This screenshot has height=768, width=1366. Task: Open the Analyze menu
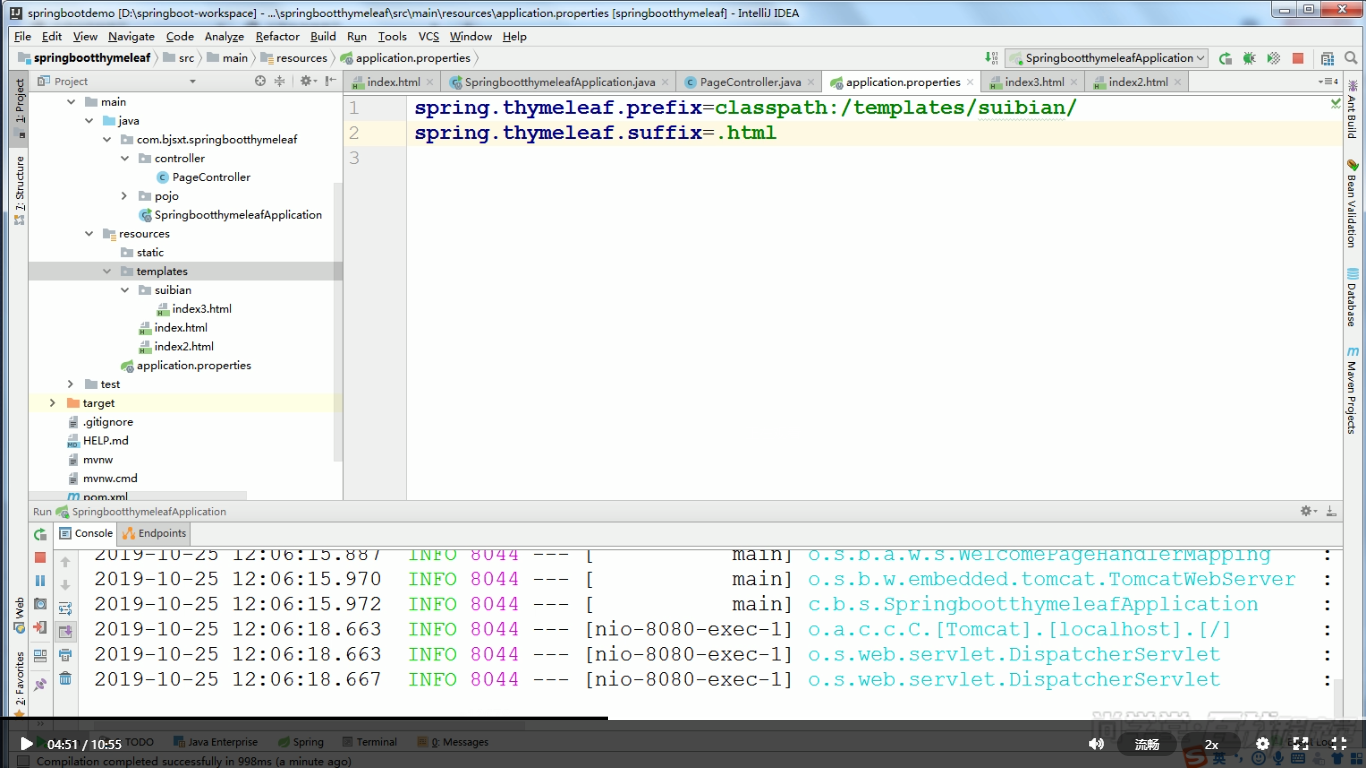[224, 36]
